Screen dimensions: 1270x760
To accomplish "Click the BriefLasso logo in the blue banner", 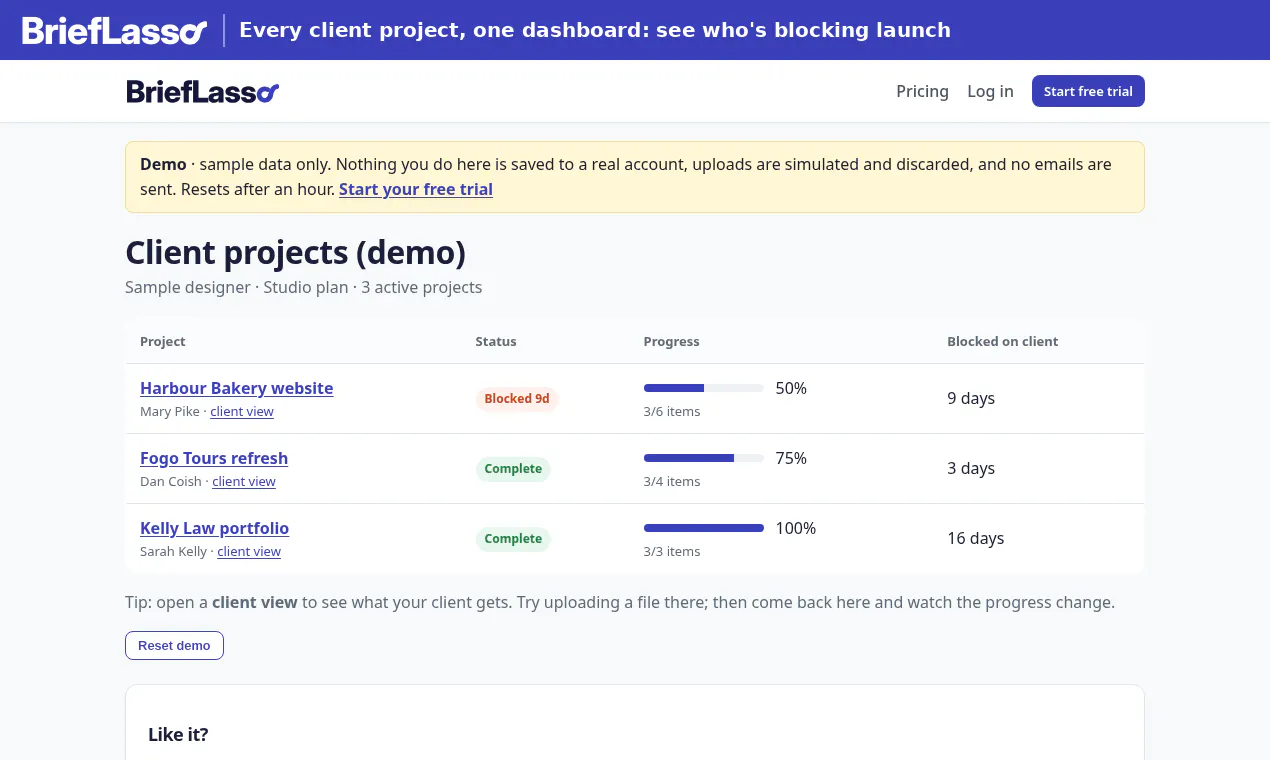I will tap(114, 31).
